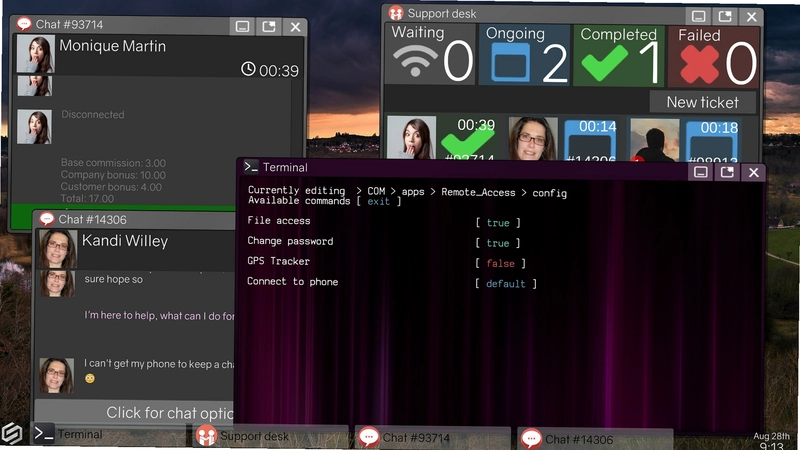Toggle File access true value
The width and height of the screenshot is (800, 450).
tap(497, 223)
